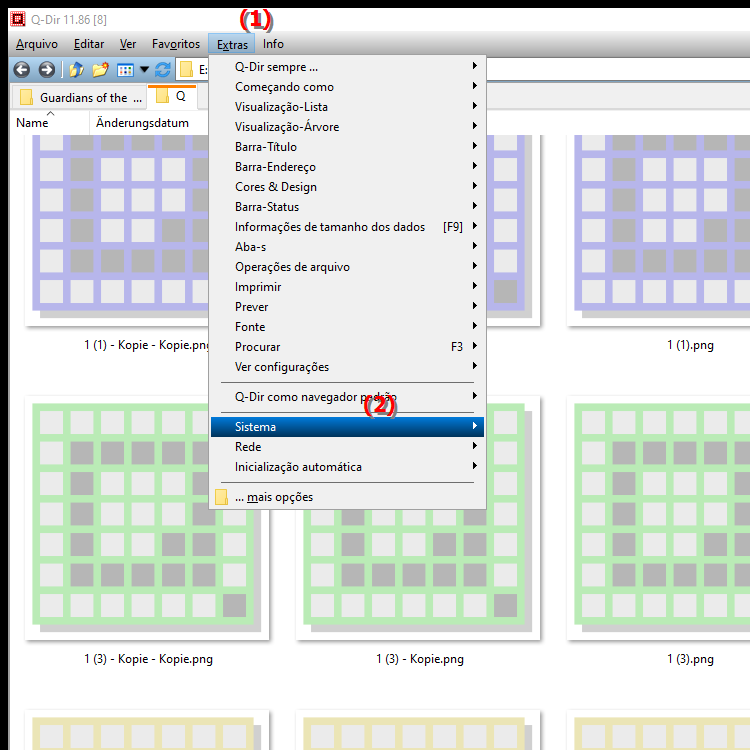This screenshot has height=750, width=750.
Task: Click the new folder icon with star
Action: (100, 70)
